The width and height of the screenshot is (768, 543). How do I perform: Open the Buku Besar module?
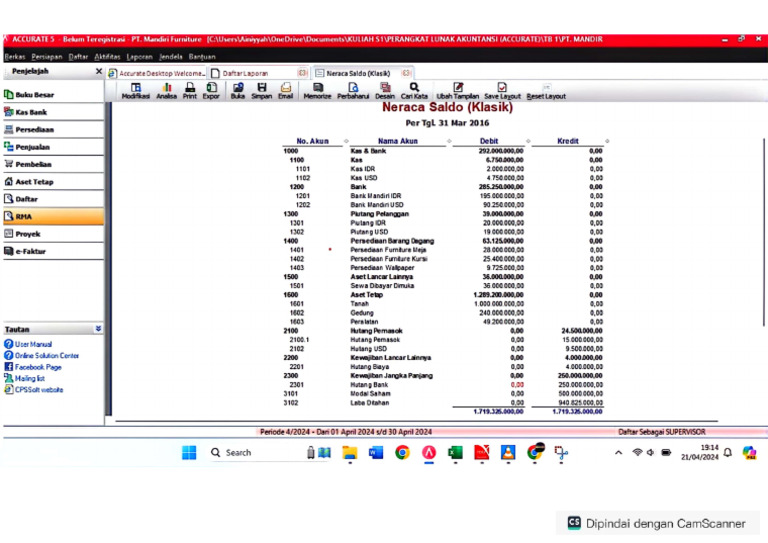pos(53,94)
